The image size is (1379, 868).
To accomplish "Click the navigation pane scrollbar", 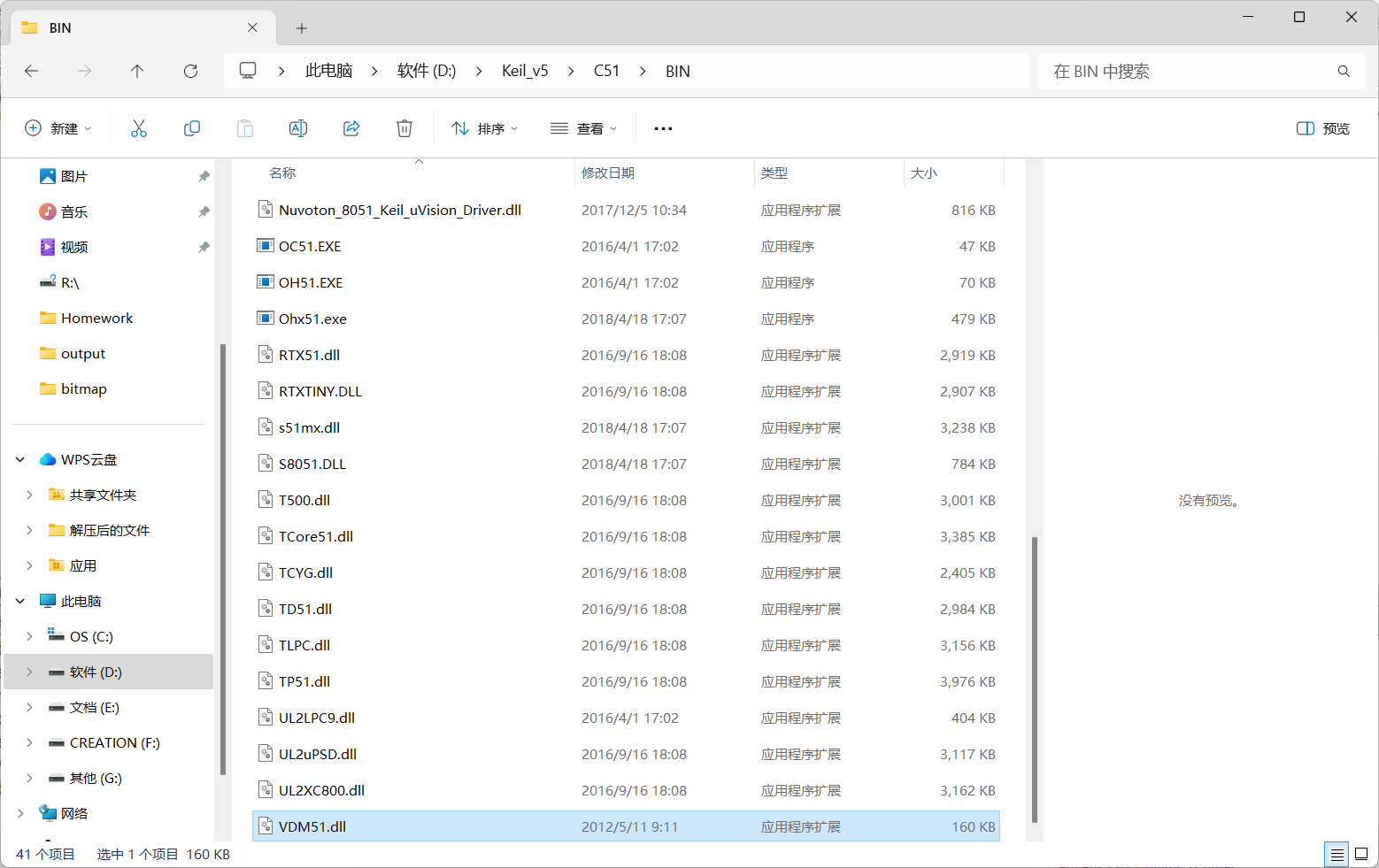I will pos(222,559).
